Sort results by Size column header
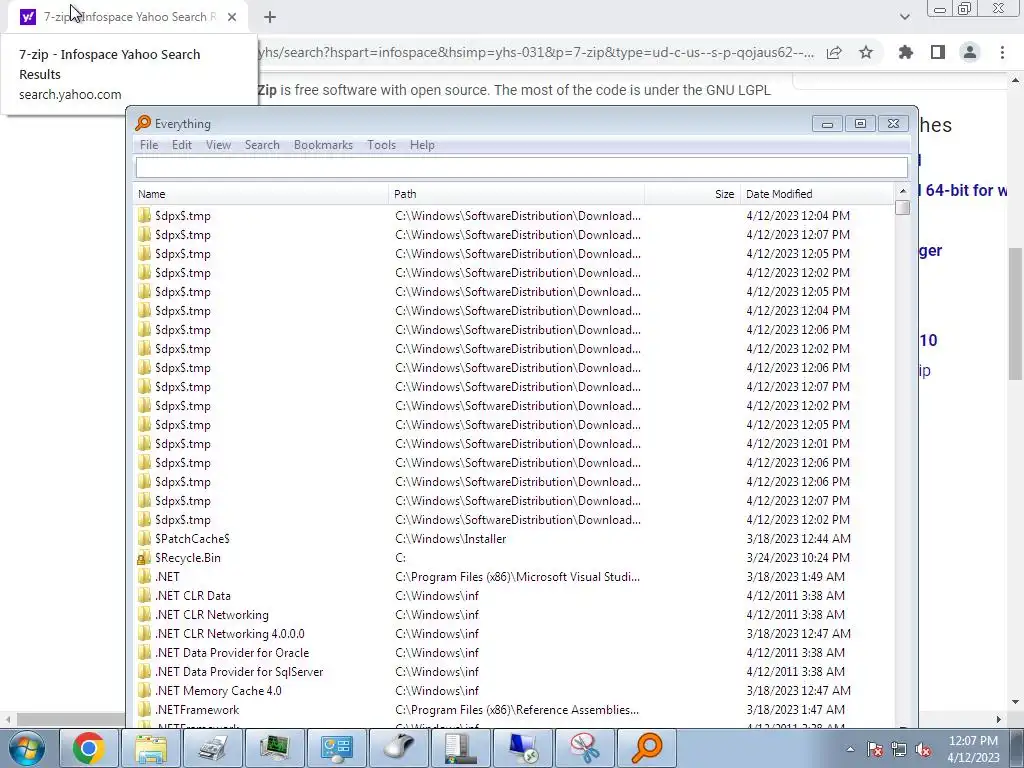1024x768 pixels. 692,194
